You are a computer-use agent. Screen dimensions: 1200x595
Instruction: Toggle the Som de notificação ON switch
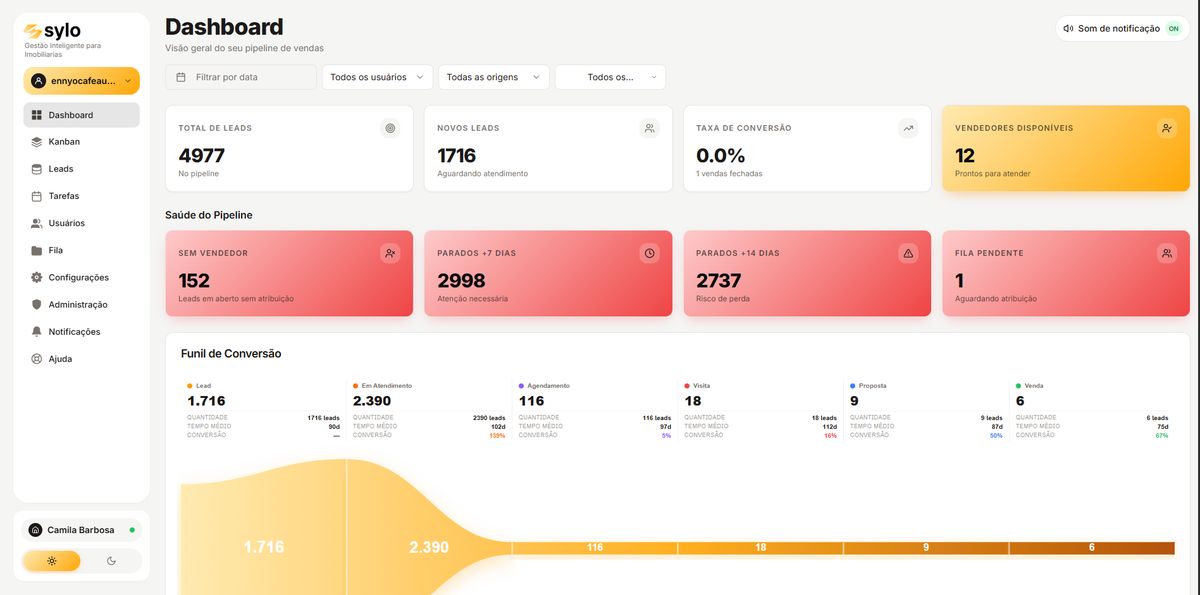point(1174,29)
